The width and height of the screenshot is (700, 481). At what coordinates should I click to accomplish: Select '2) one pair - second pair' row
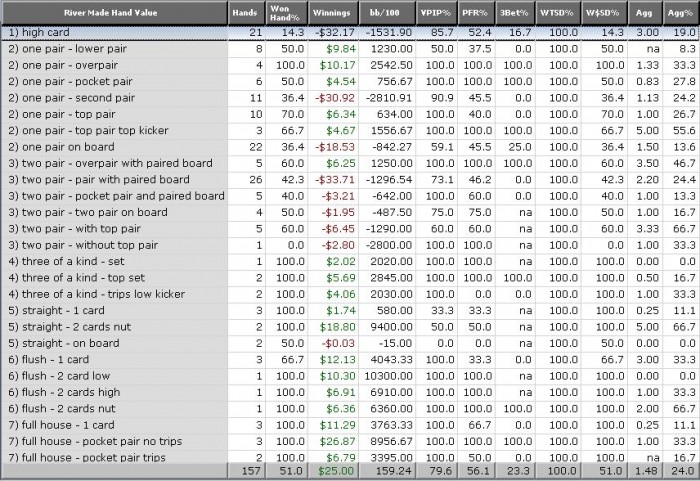pyautogui.click(x=350, y=98)
